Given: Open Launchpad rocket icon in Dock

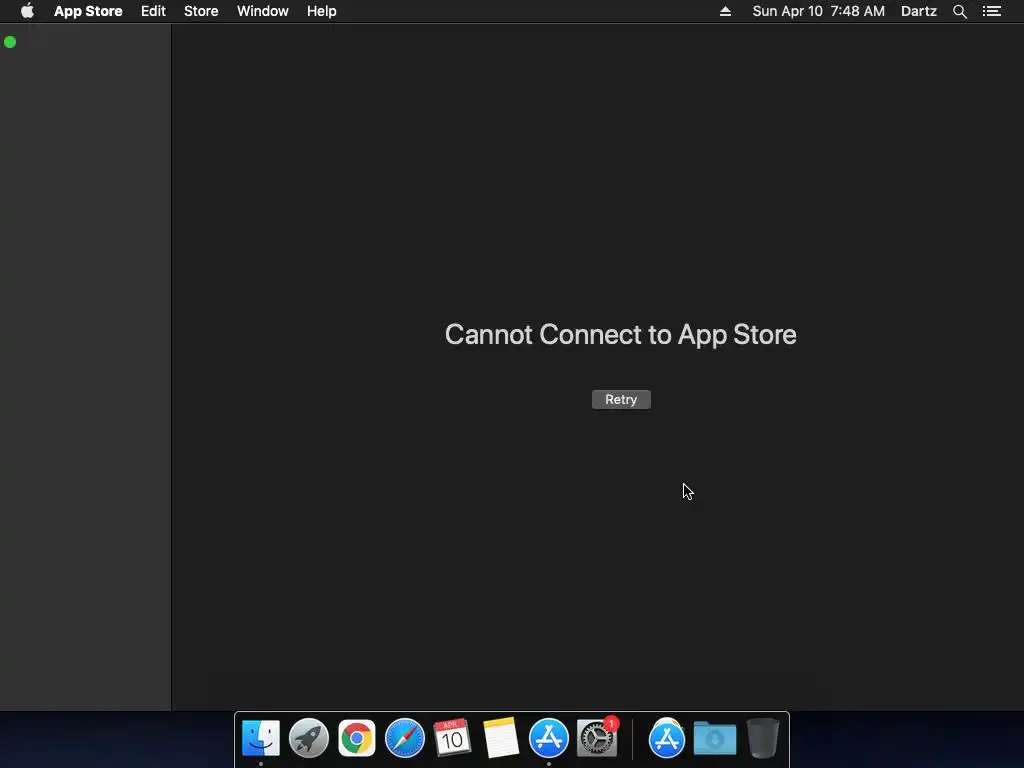Looking at the screenshot, I should [x=309, y=738].
